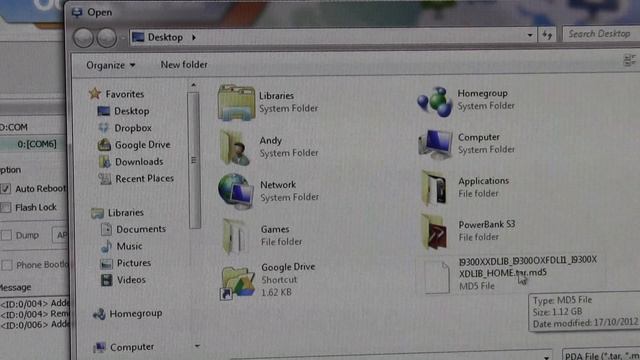Go back with the Back arrow button
The image size is (640, 360).
[84, 38]
